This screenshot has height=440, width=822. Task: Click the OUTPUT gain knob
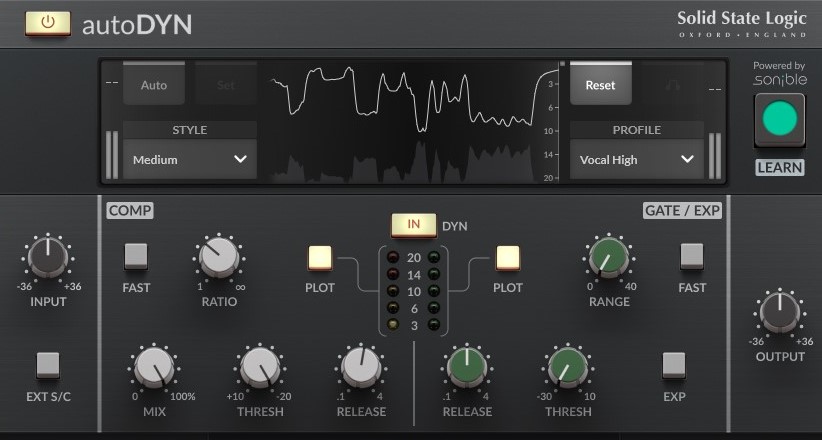coord(780,313)
